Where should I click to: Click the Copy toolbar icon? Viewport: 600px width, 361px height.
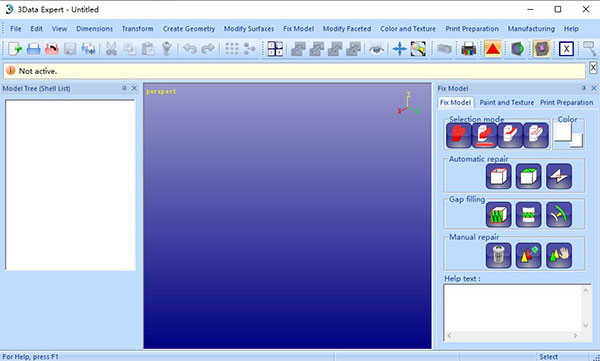click(130, 49)
